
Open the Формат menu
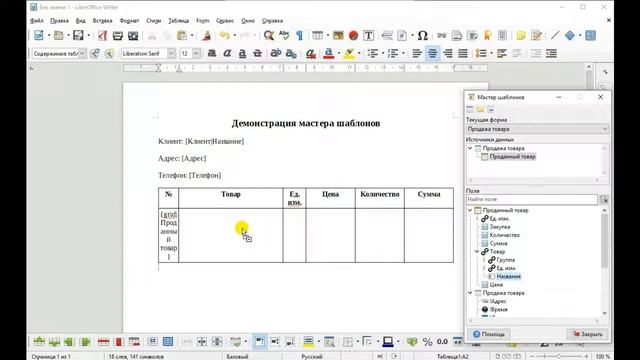[x=129, y=20]
